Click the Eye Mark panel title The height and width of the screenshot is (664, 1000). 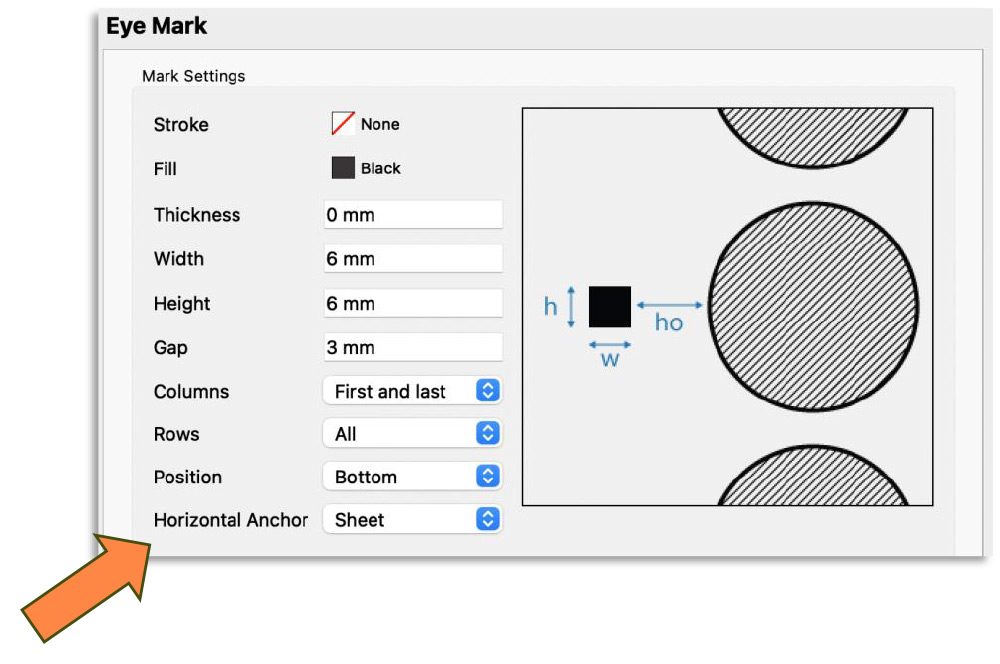(157, 26)
